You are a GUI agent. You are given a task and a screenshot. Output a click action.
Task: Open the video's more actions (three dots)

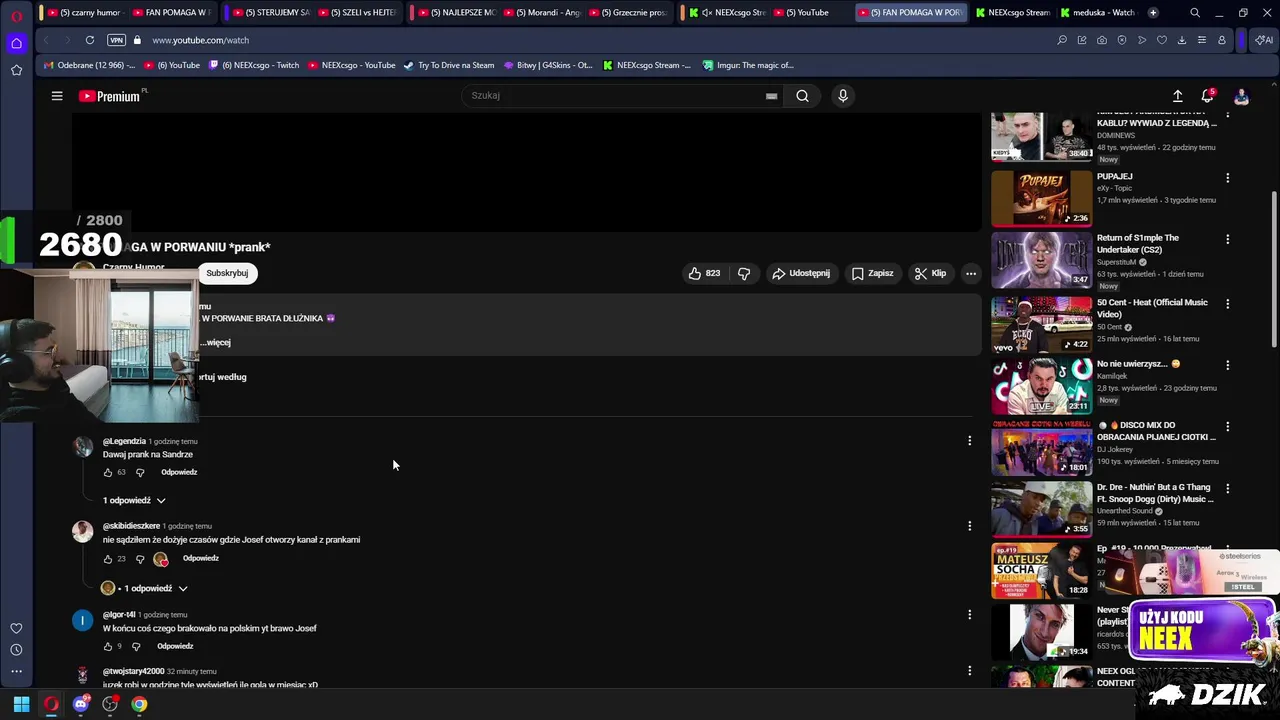[x=970, y=273]
